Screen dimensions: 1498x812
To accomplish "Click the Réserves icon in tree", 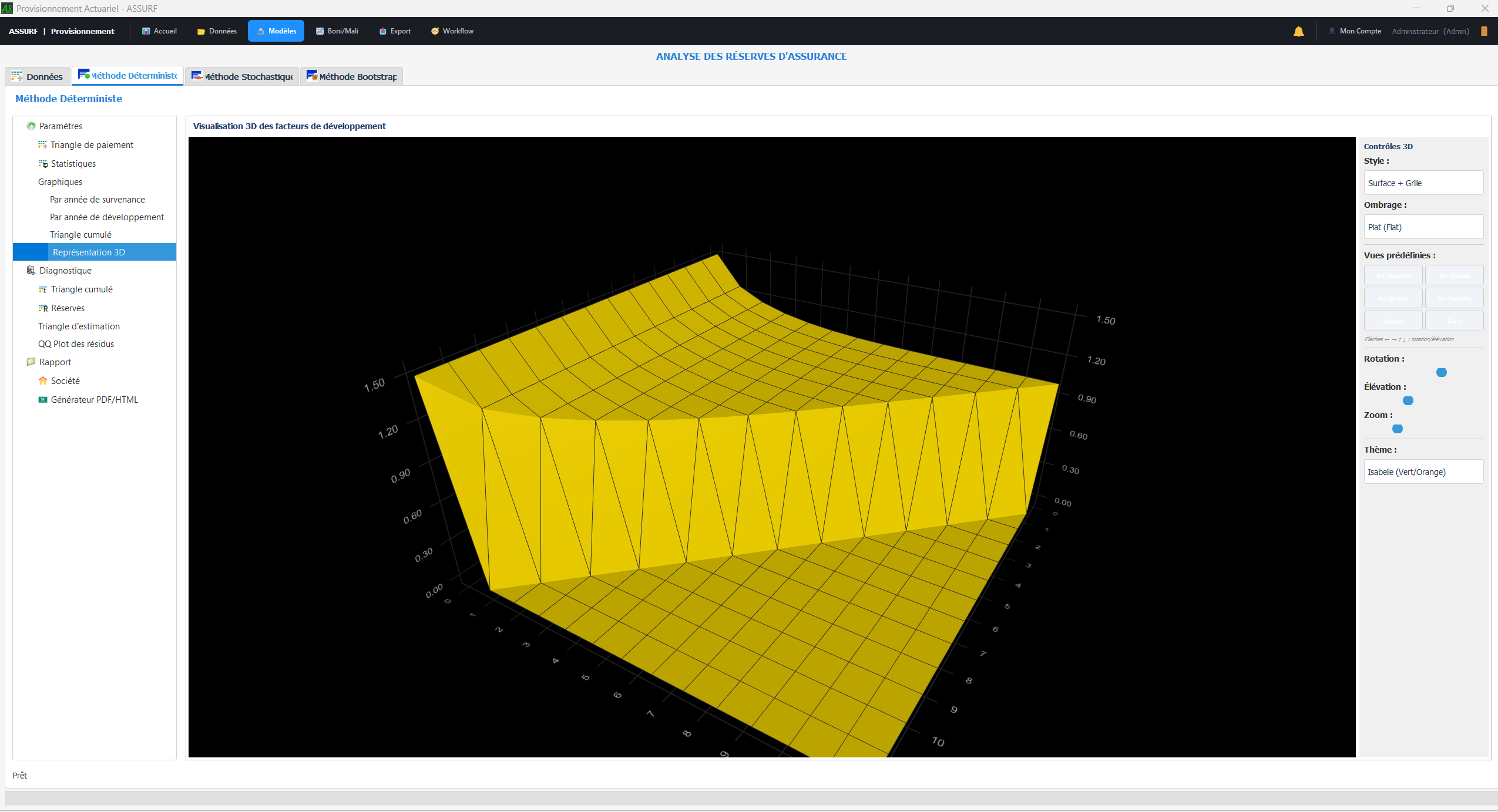I will 43,308.
